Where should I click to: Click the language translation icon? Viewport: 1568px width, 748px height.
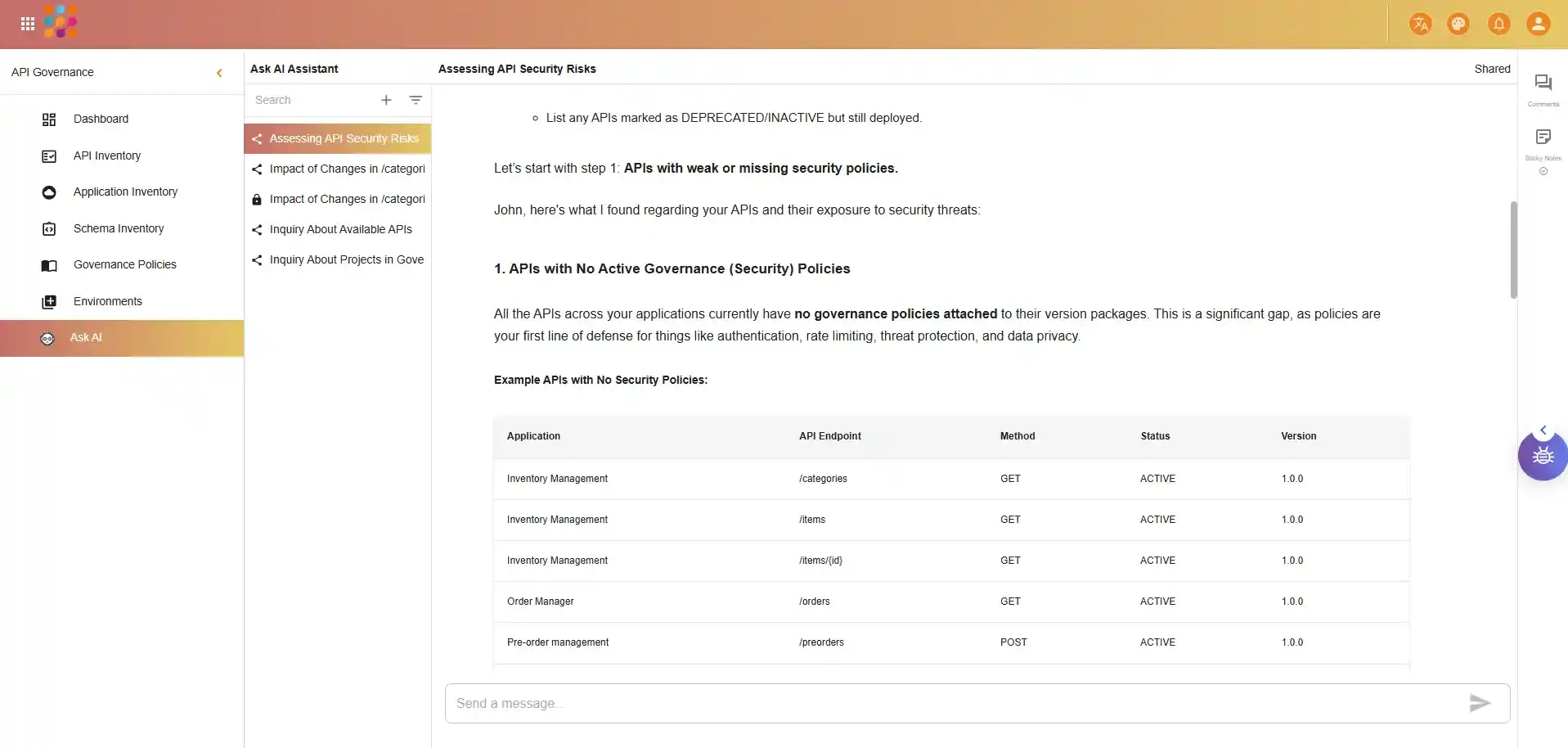(x=1420, y=24)
